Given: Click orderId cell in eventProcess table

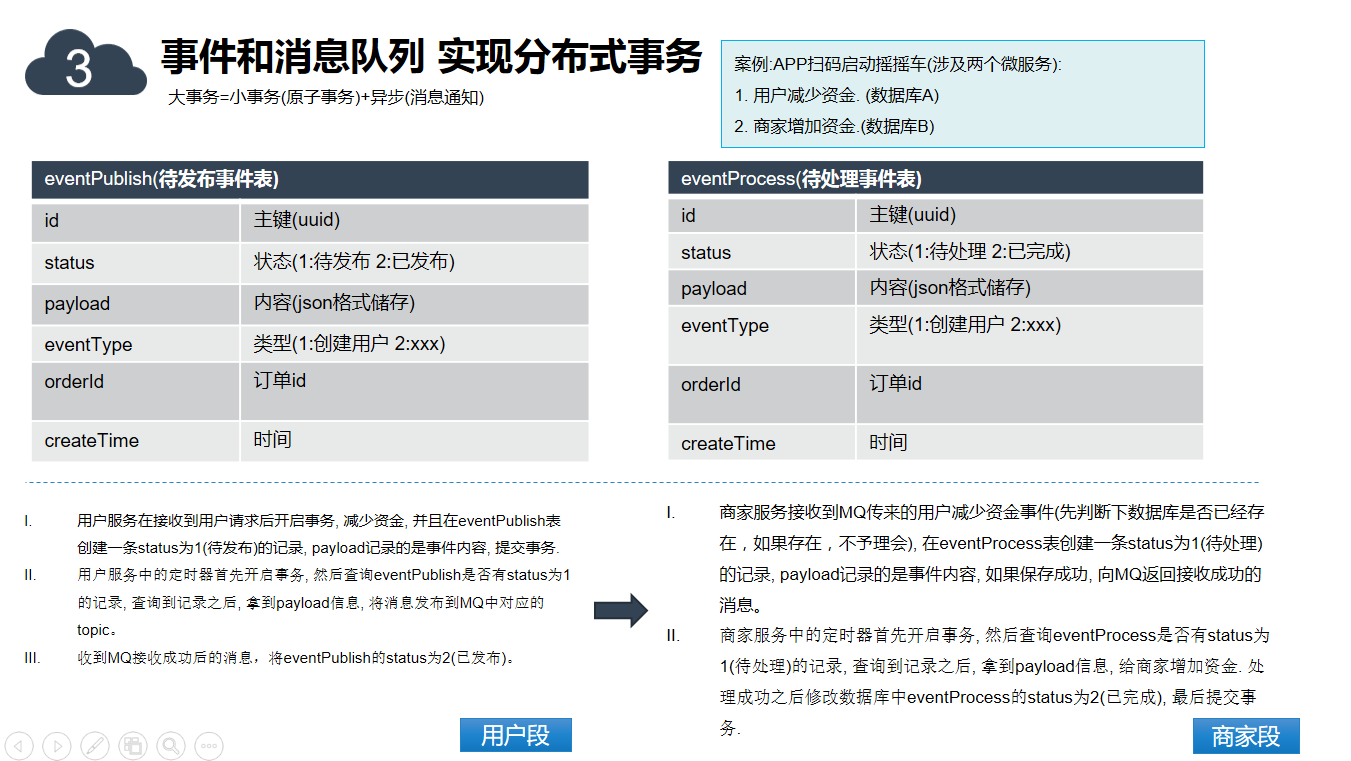Looking at the screenshot, I should pyautogui.click(x=762, y=394).
